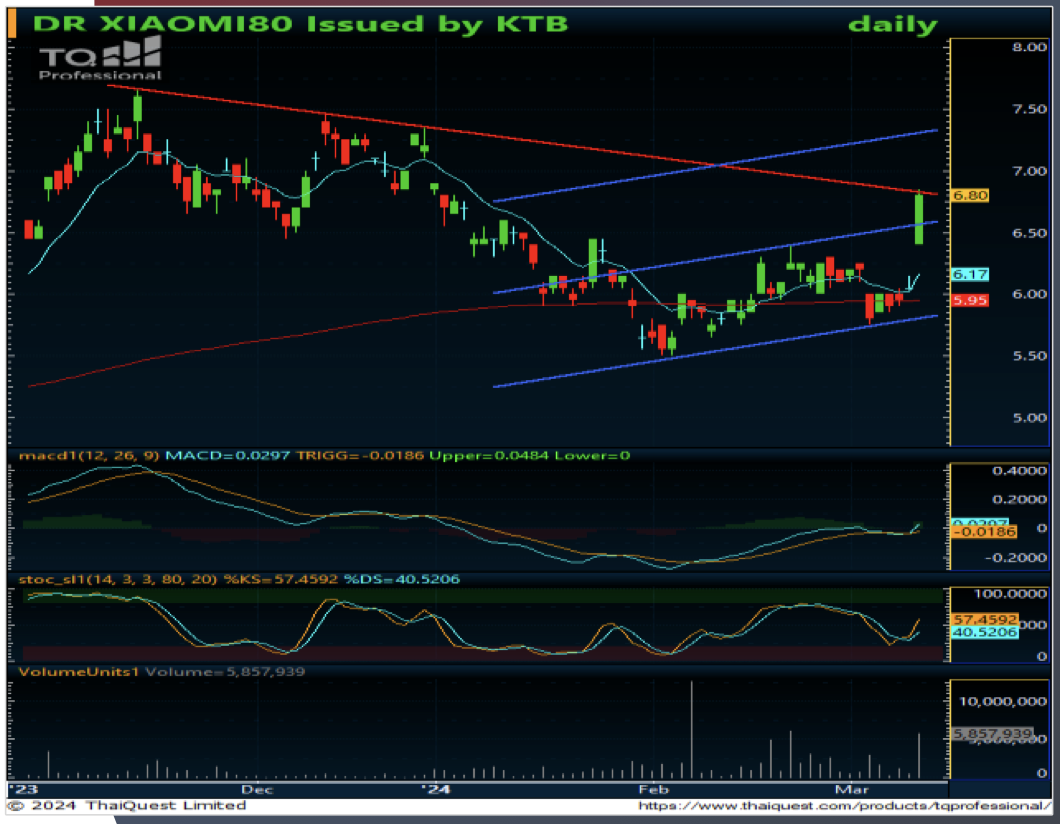Click the tallest volume bar in February

692,730
